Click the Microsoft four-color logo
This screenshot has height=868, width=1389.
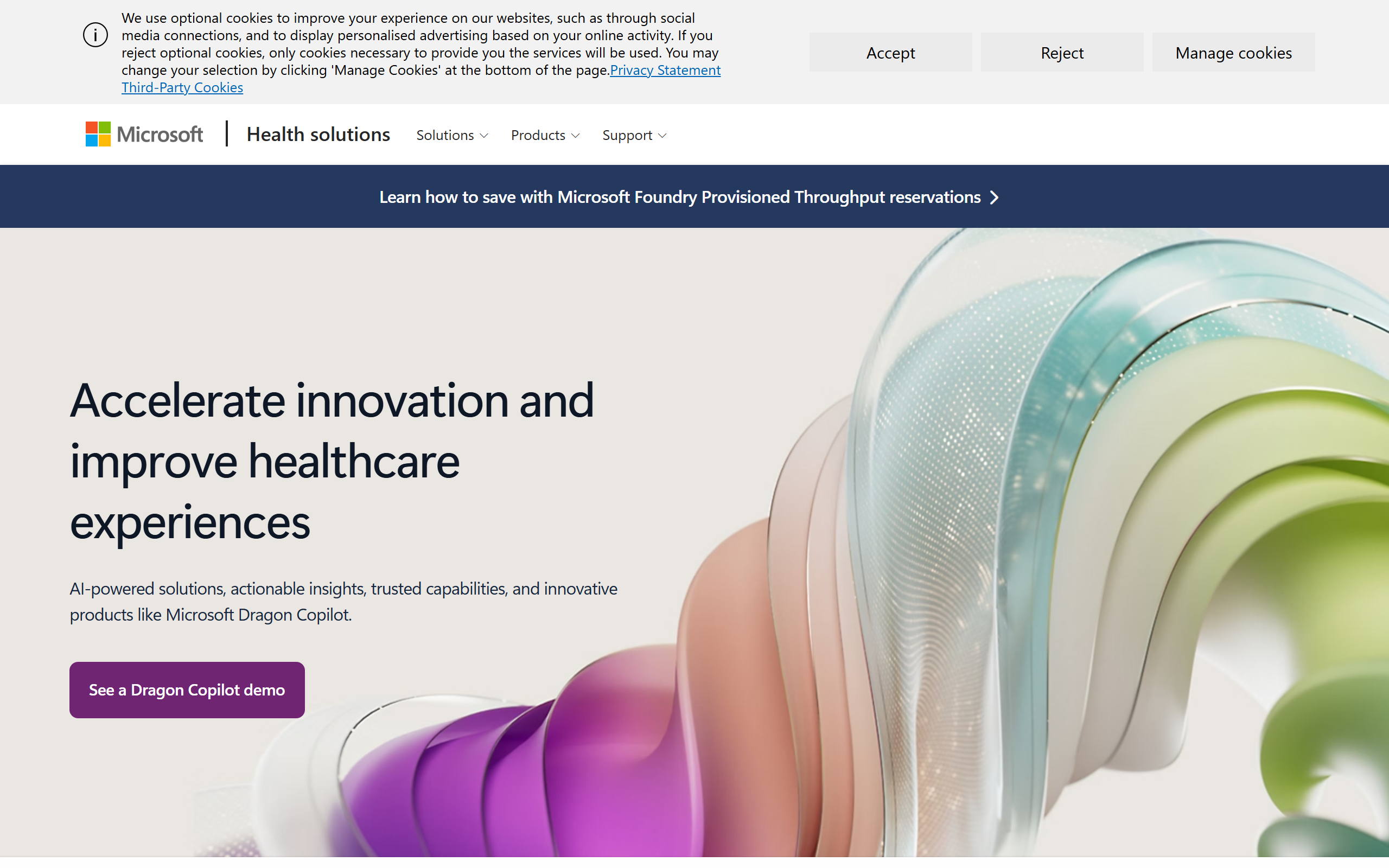tap(98, 135)
